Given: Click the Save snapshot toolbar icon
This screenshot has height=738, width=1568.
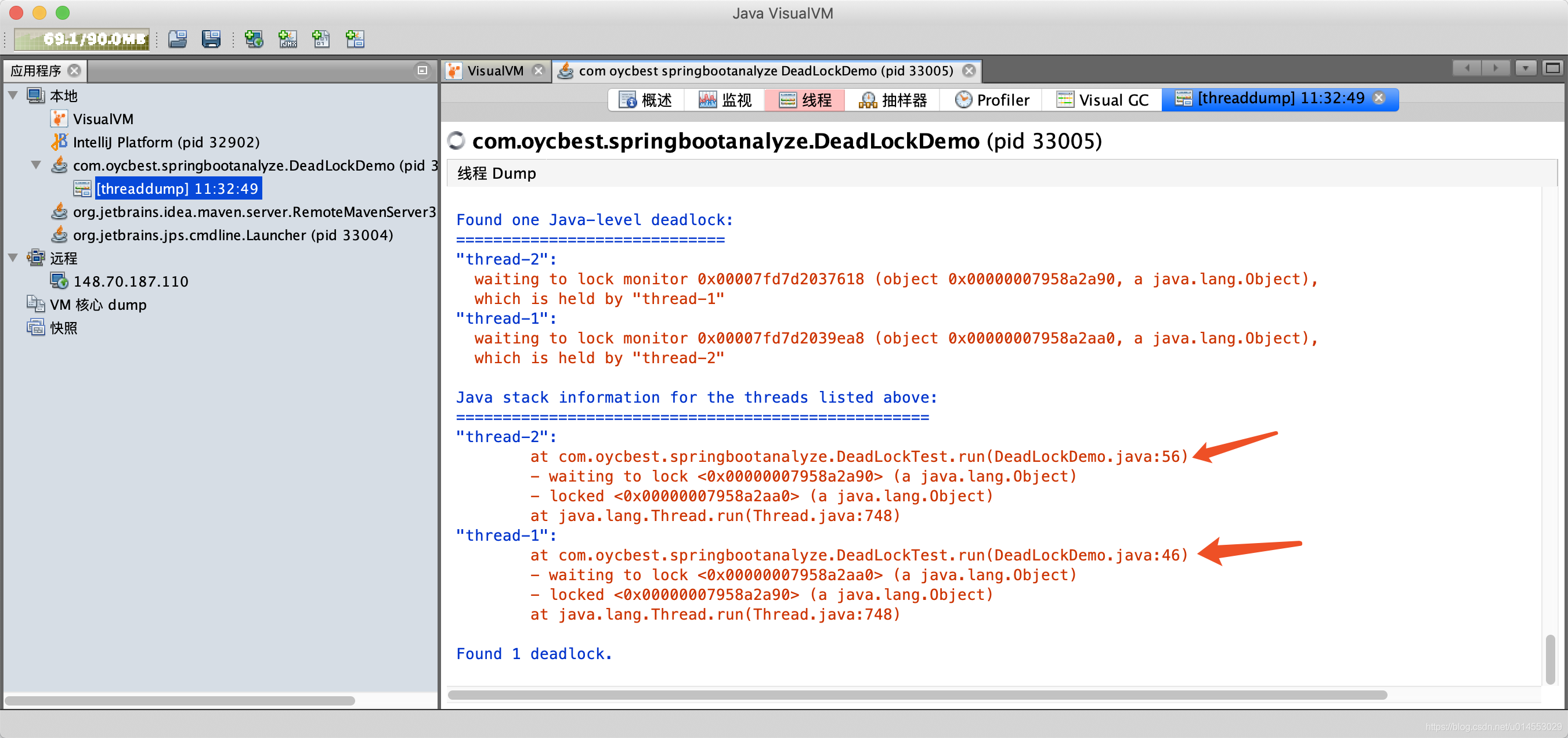Looking at the screenshot, I should [x=211, y=39].
